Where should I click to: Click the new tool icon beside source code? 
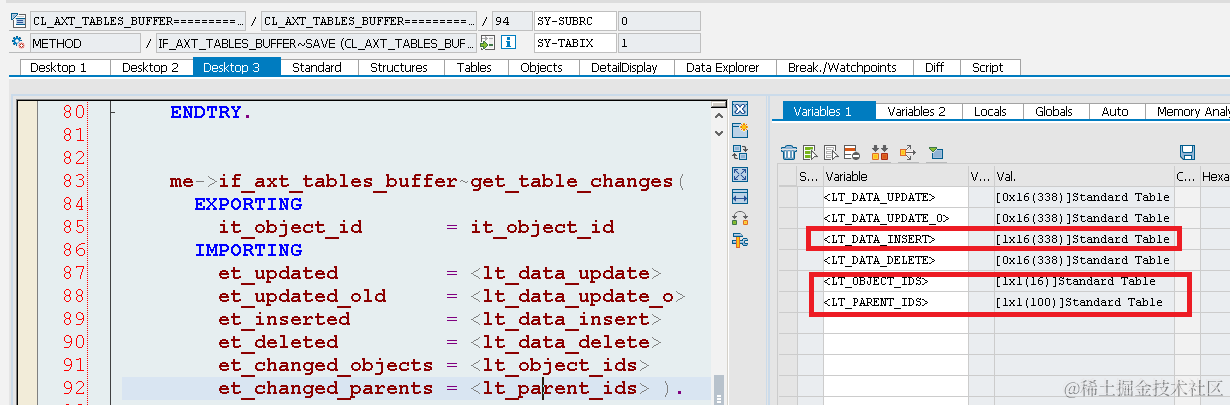coord(741,131)
